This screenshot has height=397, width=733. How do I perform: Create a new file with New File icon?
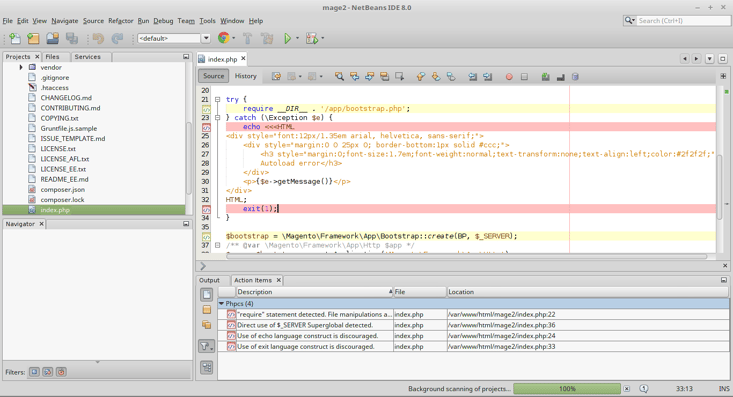[14, 38]
